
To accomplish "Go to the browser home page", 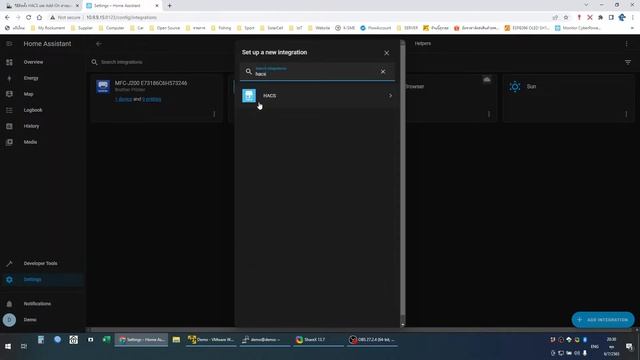I will tap(39, 18).
